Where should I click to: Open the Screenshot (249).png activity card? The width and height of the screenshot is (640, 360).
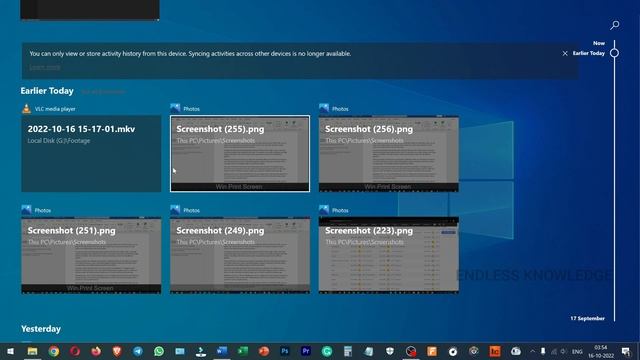point(240,255)
